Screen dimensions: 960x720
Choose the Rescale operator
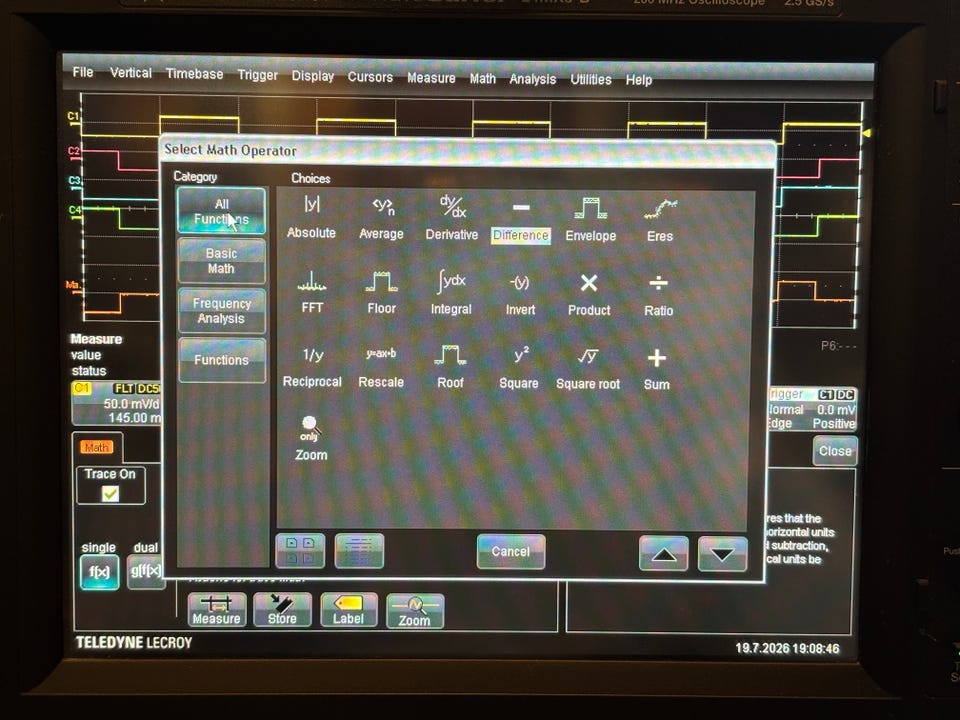coord(381,367)
